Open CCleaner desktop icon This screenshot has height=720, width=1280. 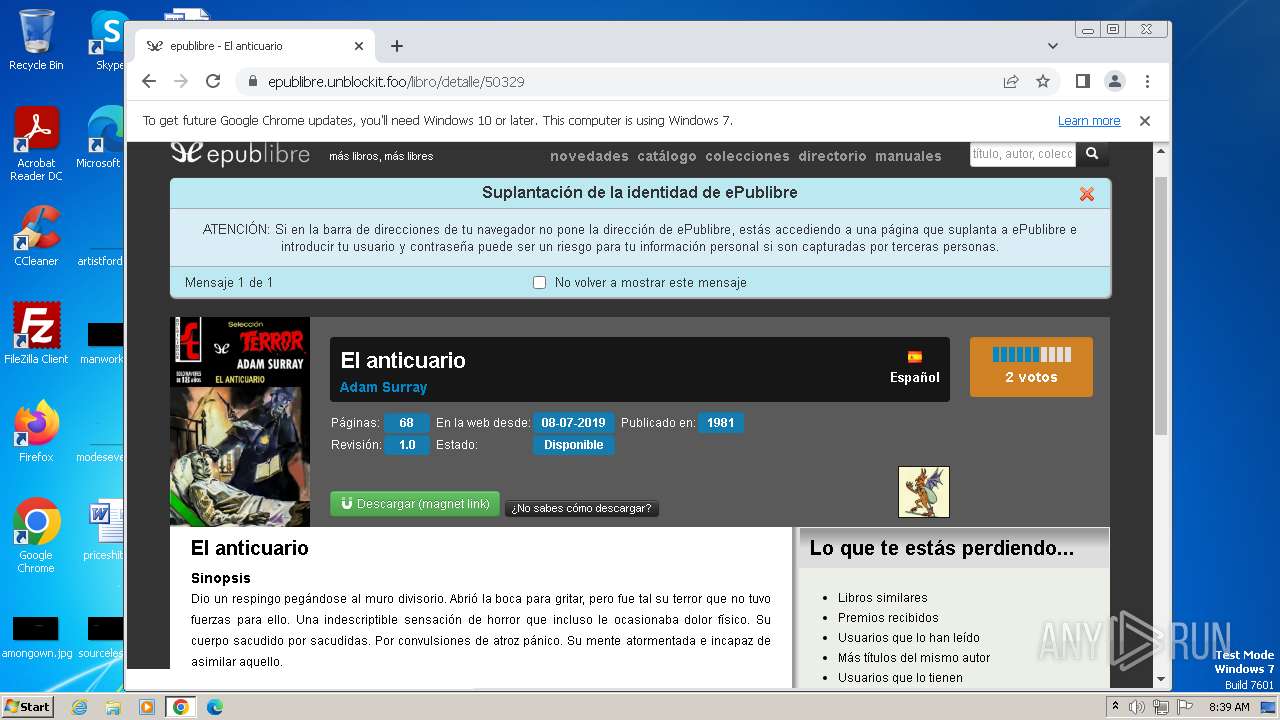(x=36, y=236)
